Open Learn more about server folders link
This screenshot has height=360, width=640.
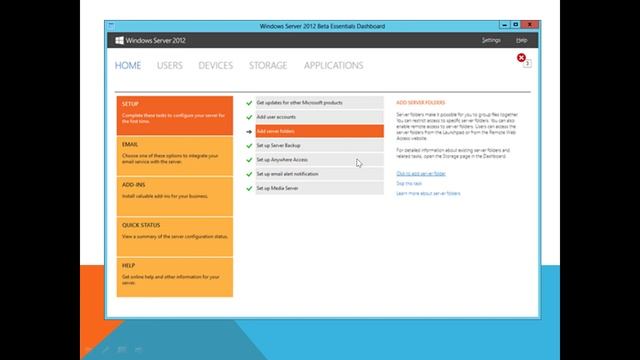coord(428,193)
